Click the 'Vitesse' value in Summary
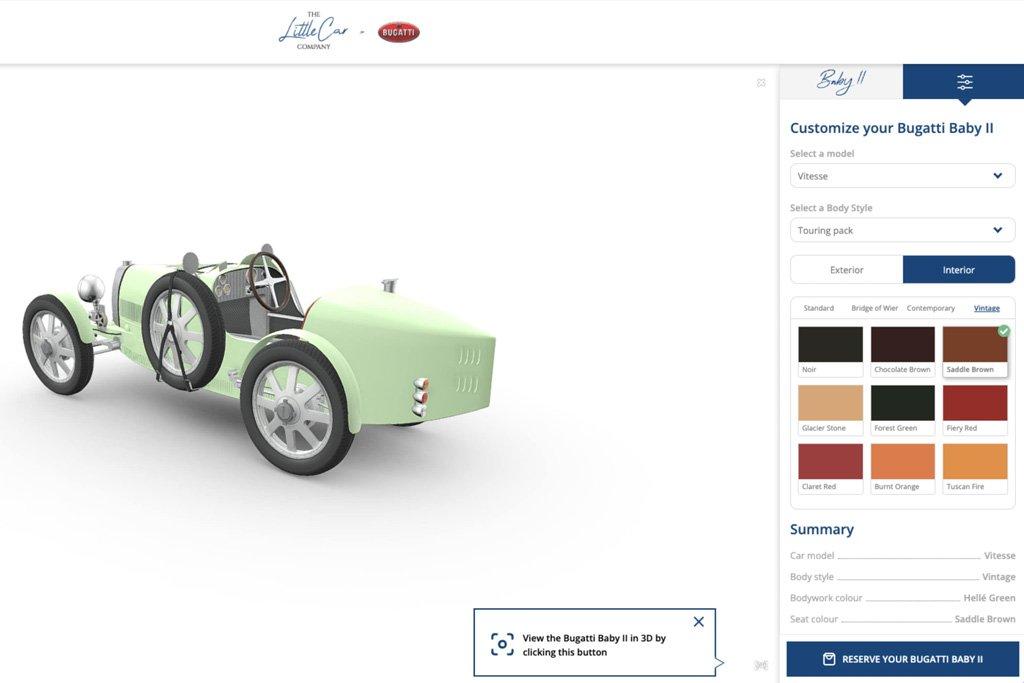1024x683 pixels. click(x=999, y=556)
